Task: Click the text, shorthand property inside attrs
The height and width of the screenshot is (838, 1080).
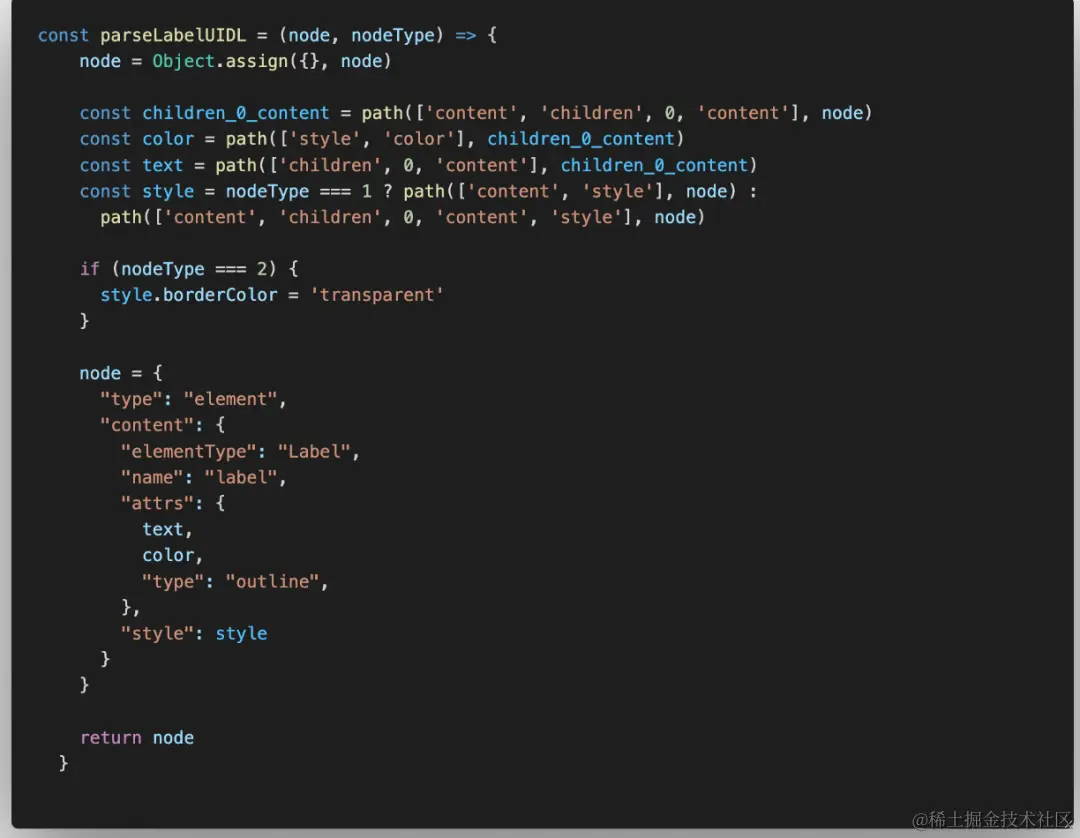Action: [x=167, y=530]
